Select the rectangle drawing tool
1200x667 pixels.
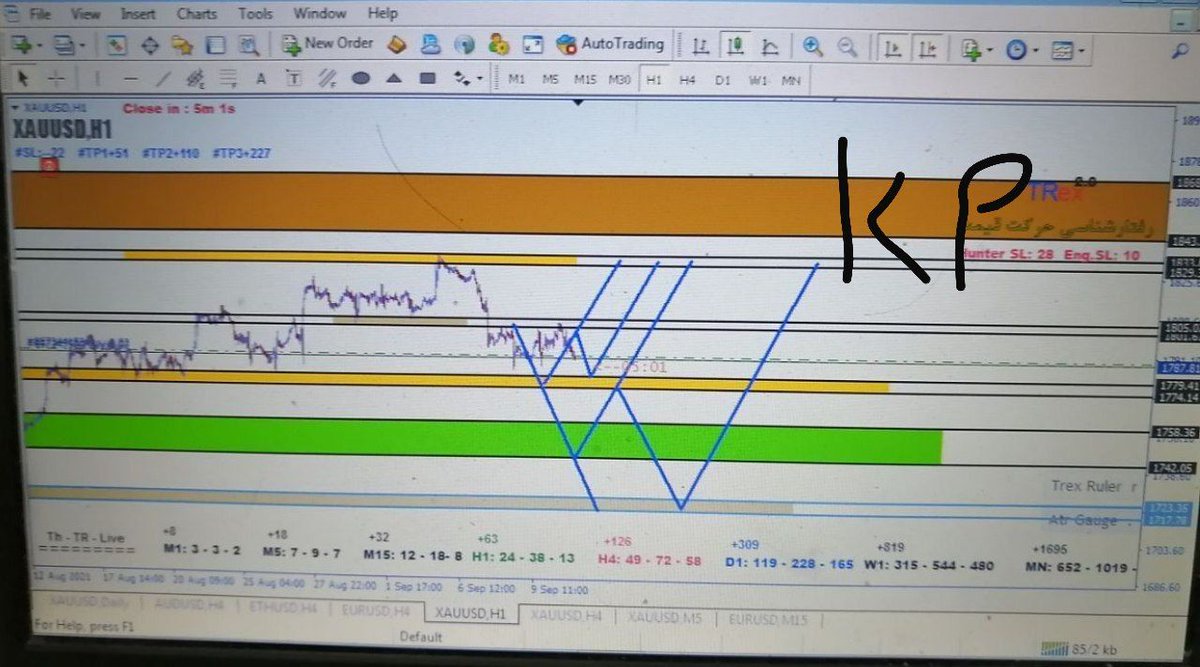[x=428, y=78]
